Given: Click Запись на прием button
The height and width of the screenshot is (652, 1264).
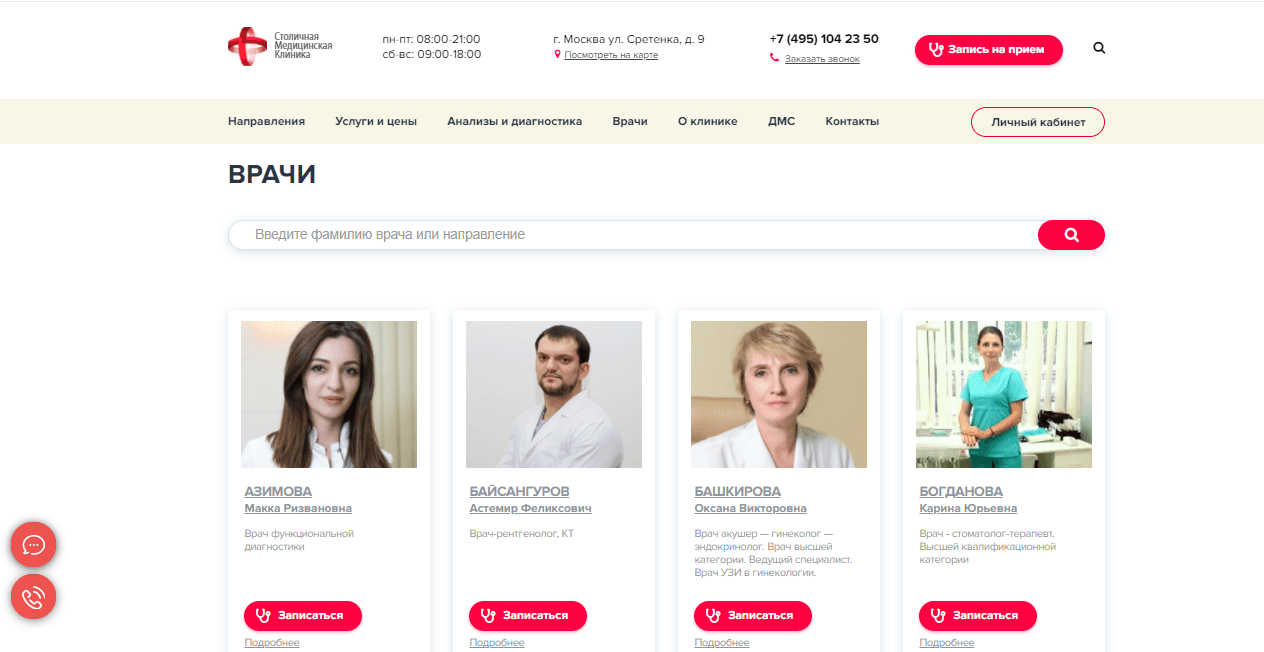Looking at the screenshot, I should pos(988,49).
